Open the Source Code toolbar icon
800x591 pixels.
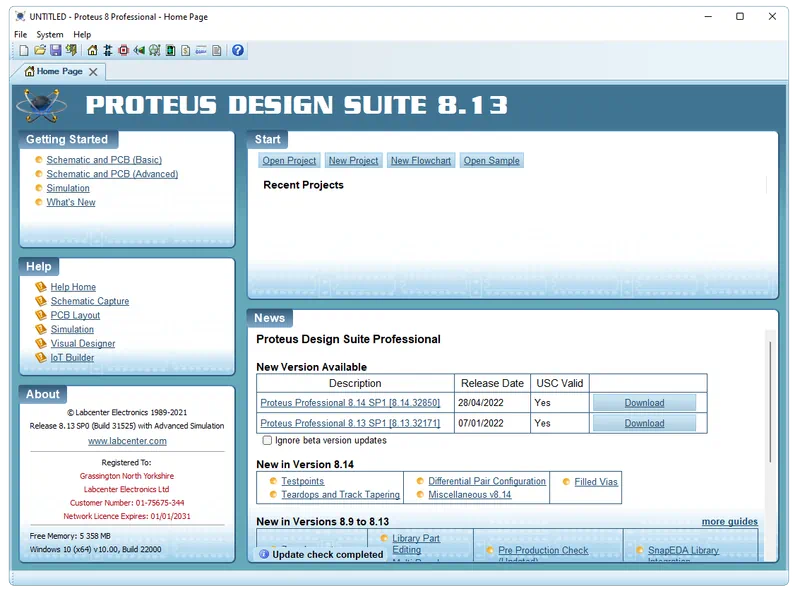point(201,51)
